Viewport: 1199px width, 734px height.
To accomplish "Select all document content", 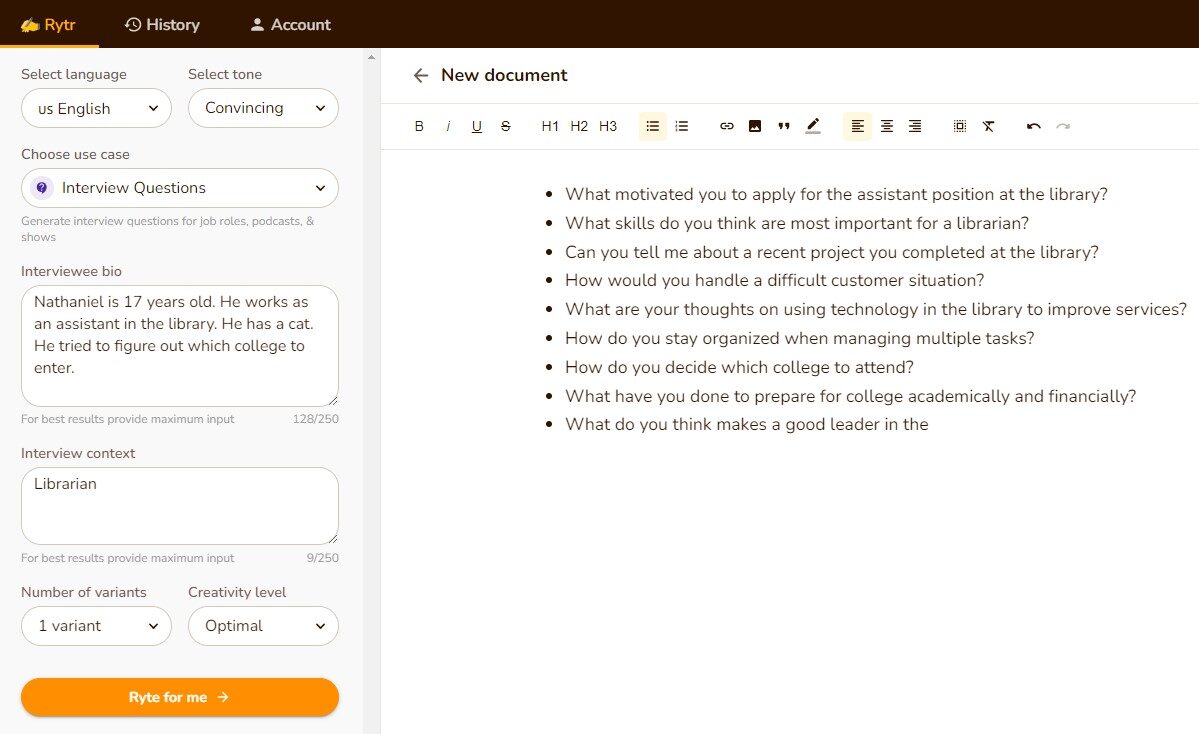I will click(959, 126).
